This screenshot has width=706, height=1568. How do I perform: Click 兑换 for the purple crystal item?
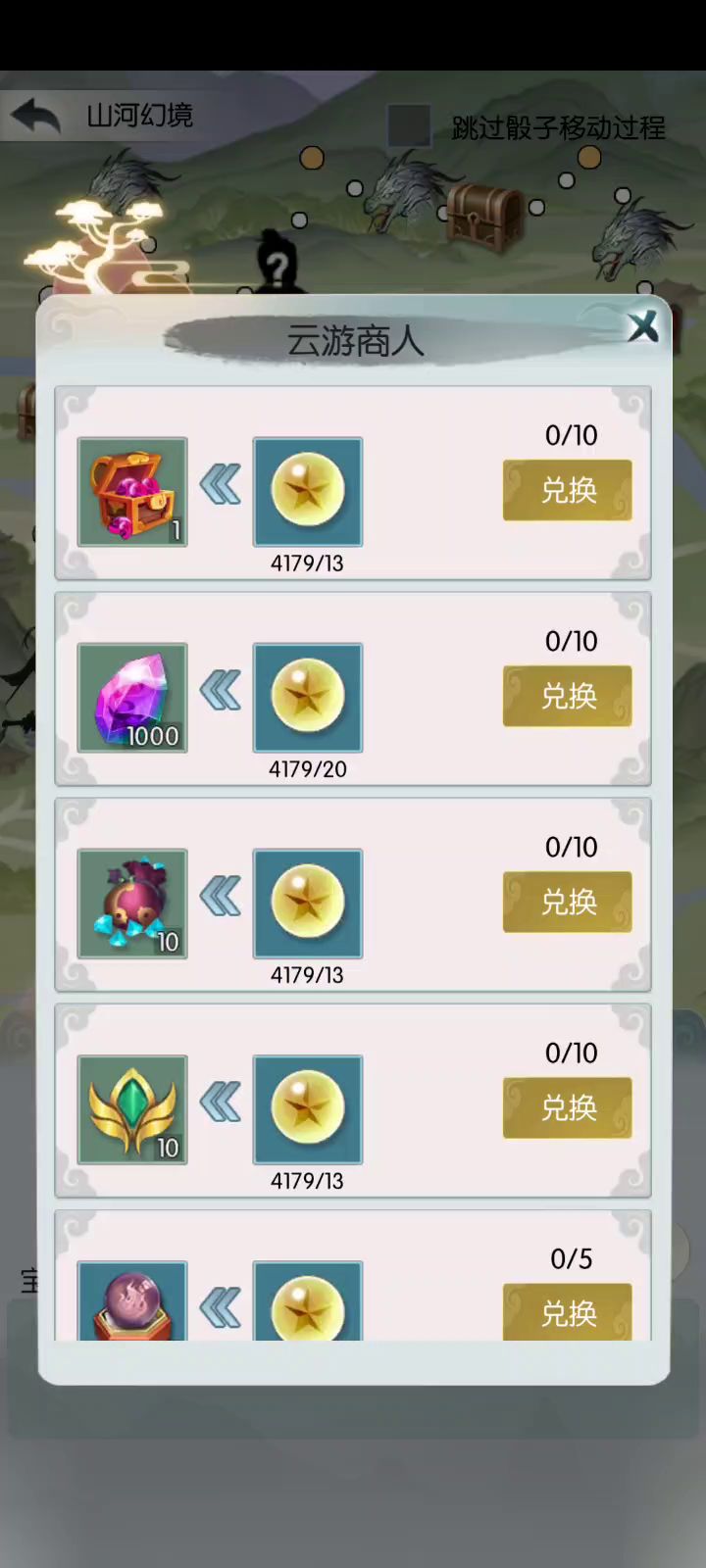568,696
